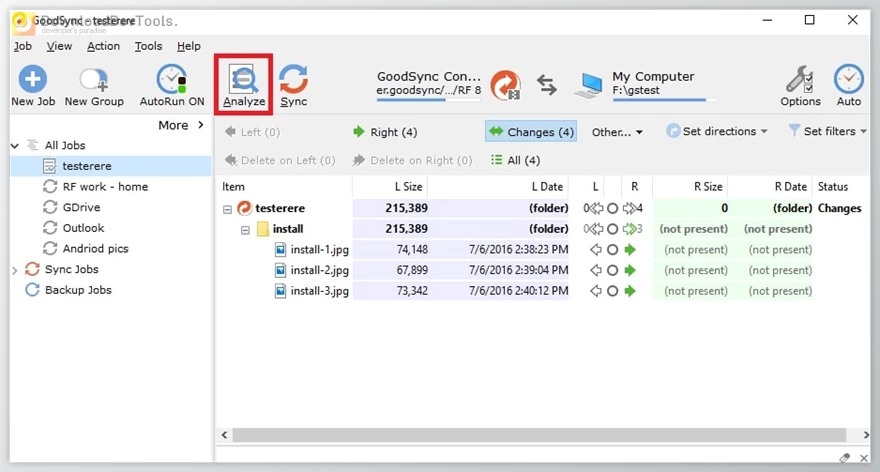This screenshot has height=472, width=880.
Task: Run Analyze on the job
Action: pos(244,85)
